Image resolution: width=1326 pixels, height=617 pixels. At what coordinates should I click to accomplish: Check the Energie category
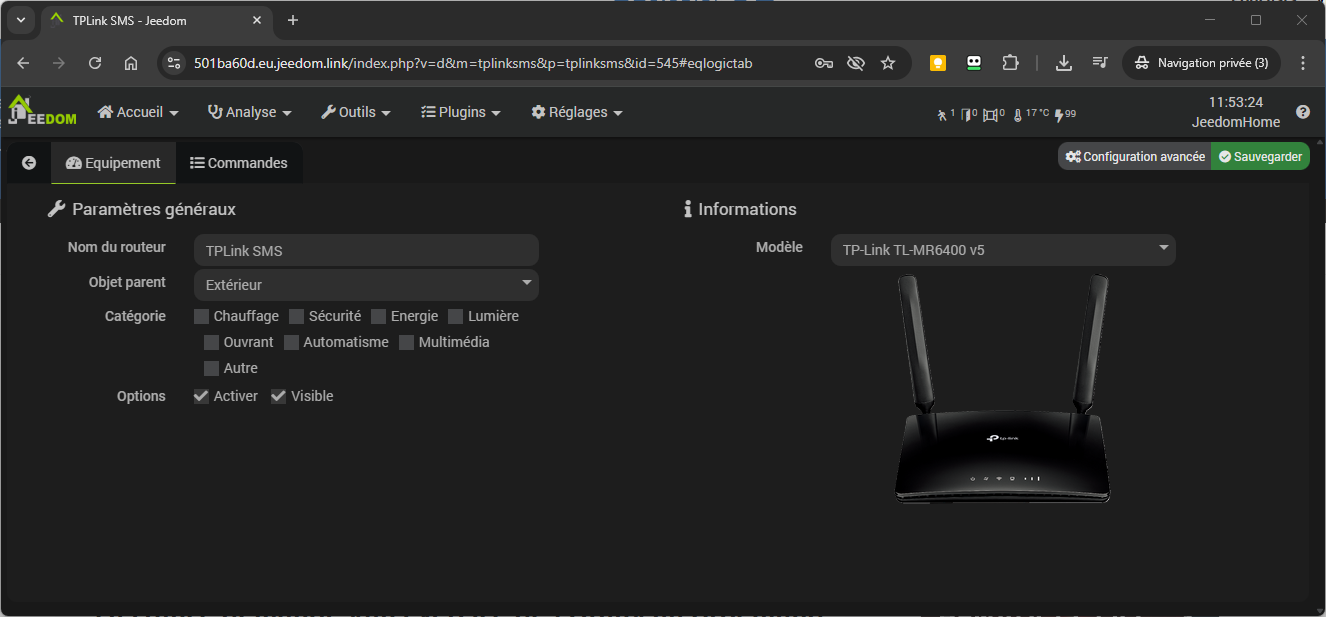coord(379,316)
